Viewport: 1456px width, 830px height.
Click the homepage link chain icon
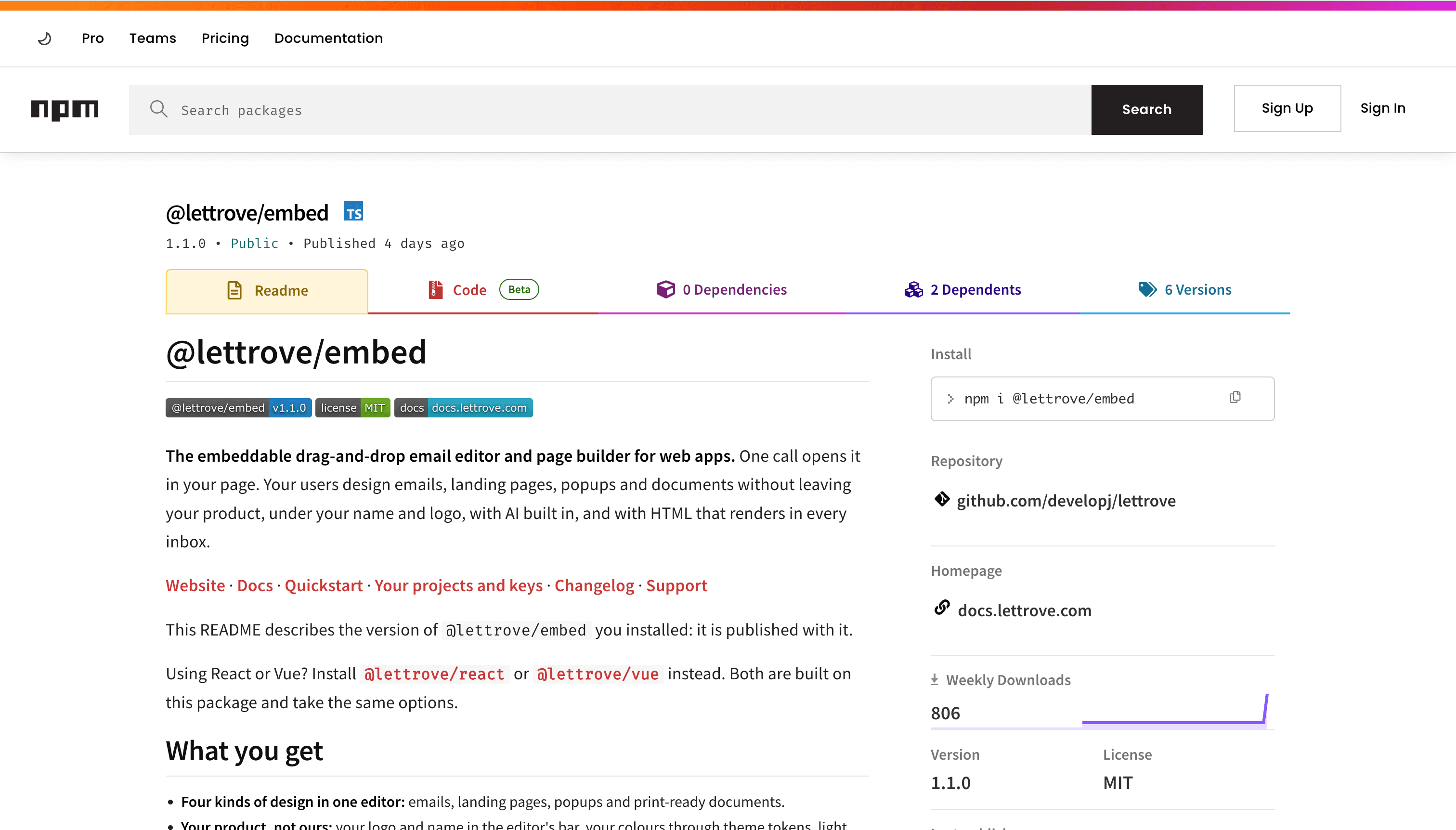coord(942,608)
